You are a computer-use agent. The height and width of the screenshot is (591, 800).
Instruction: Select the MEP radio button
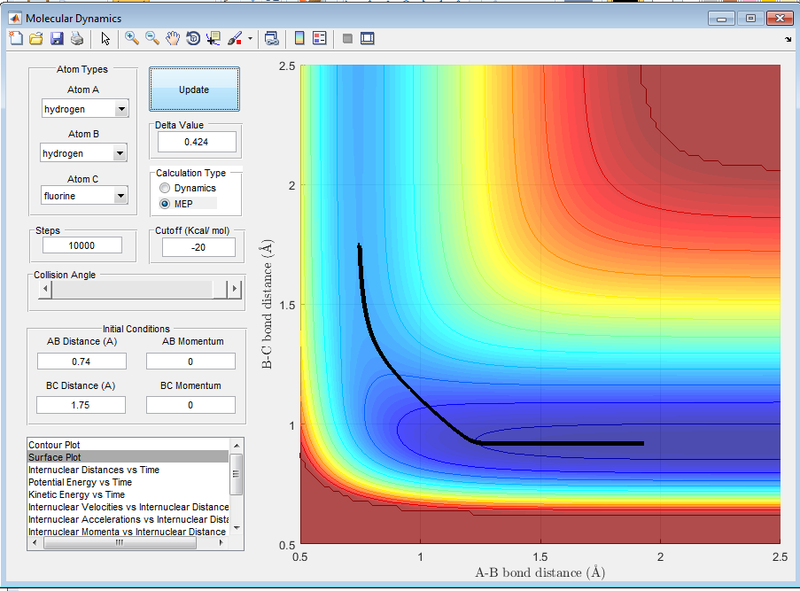164,204
